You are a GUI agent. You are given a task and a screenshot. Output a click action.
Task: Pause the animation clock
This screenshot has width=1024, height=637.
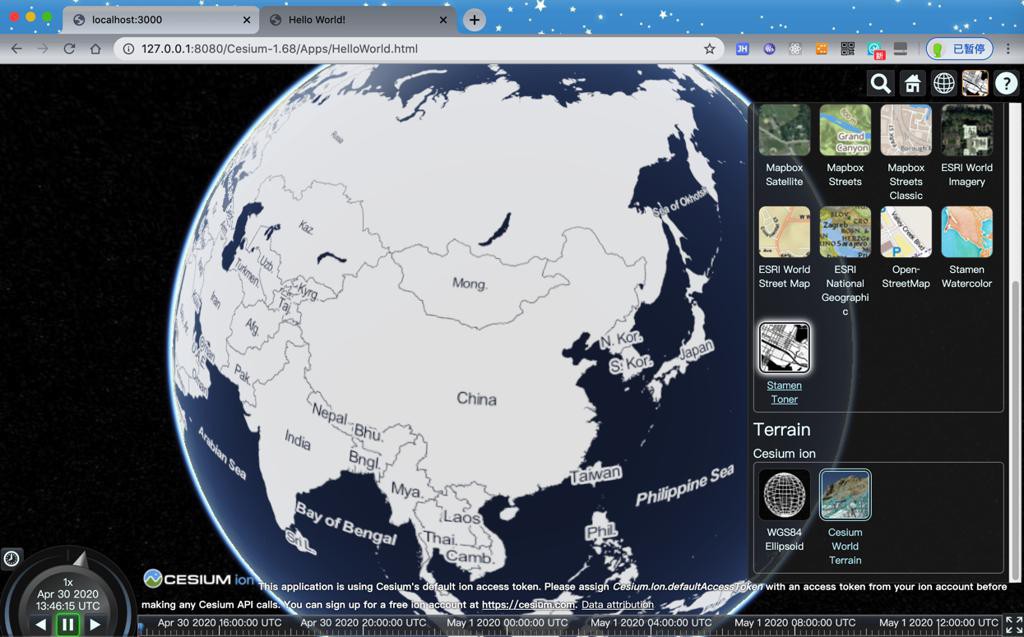click(68, 625)
